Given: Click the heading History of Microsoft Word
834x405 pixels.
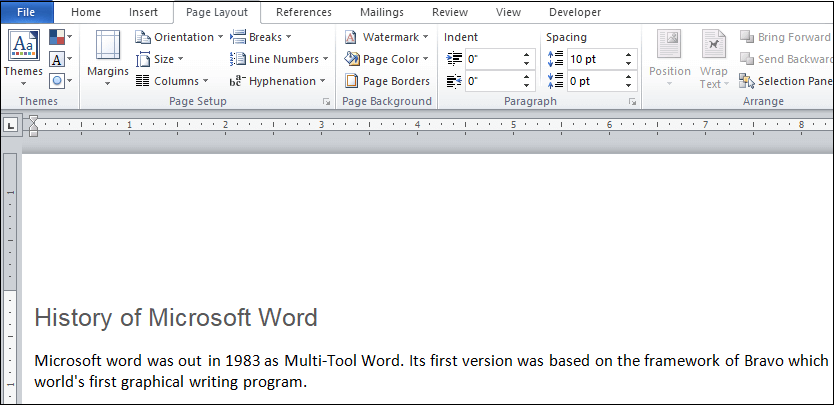Looking at the screenshot, I should [176, 318].
